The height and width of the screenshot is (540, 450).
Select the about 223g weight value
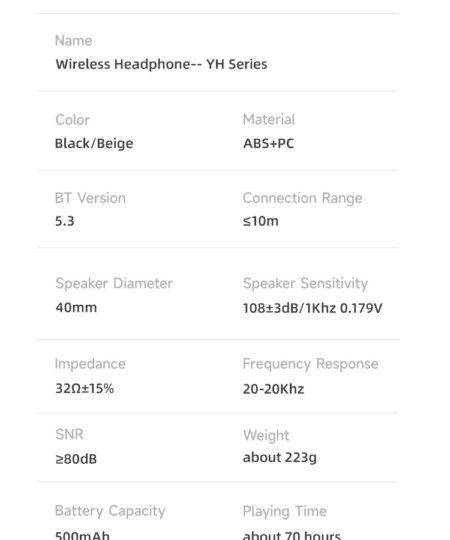click(x=280, y=458)
